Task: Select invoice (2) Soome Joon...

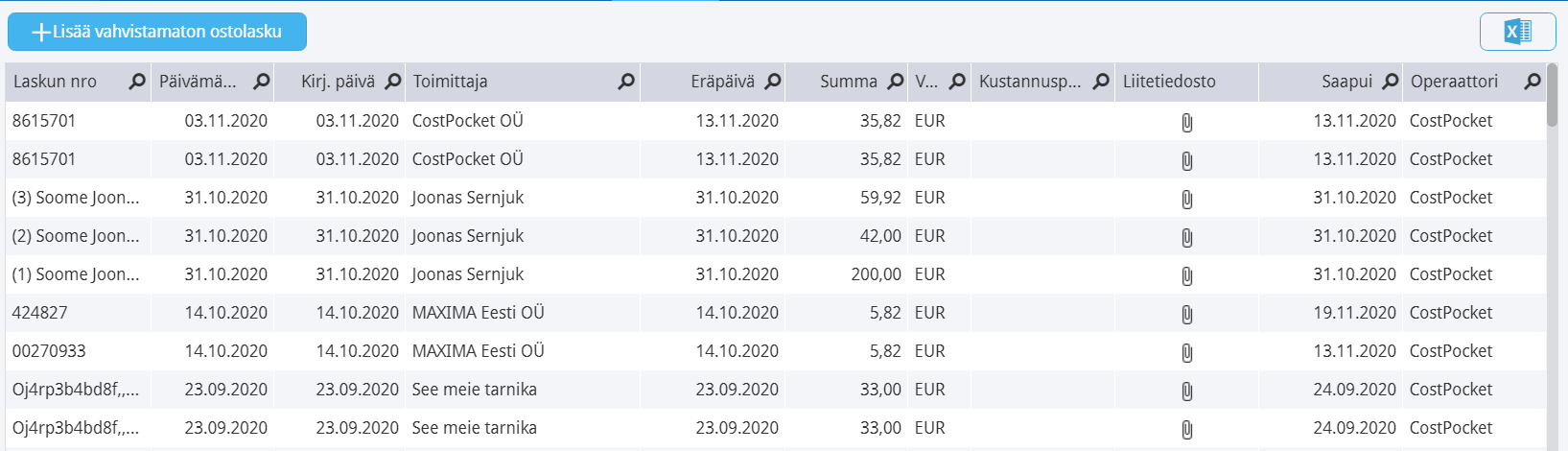Action: coord(76,236)
